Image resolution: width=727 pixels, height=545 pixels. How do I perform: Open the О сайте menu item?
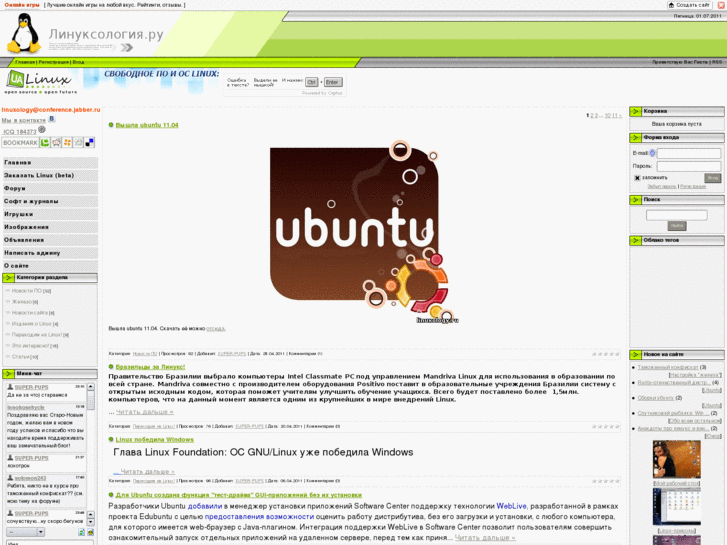click(50, 266)
